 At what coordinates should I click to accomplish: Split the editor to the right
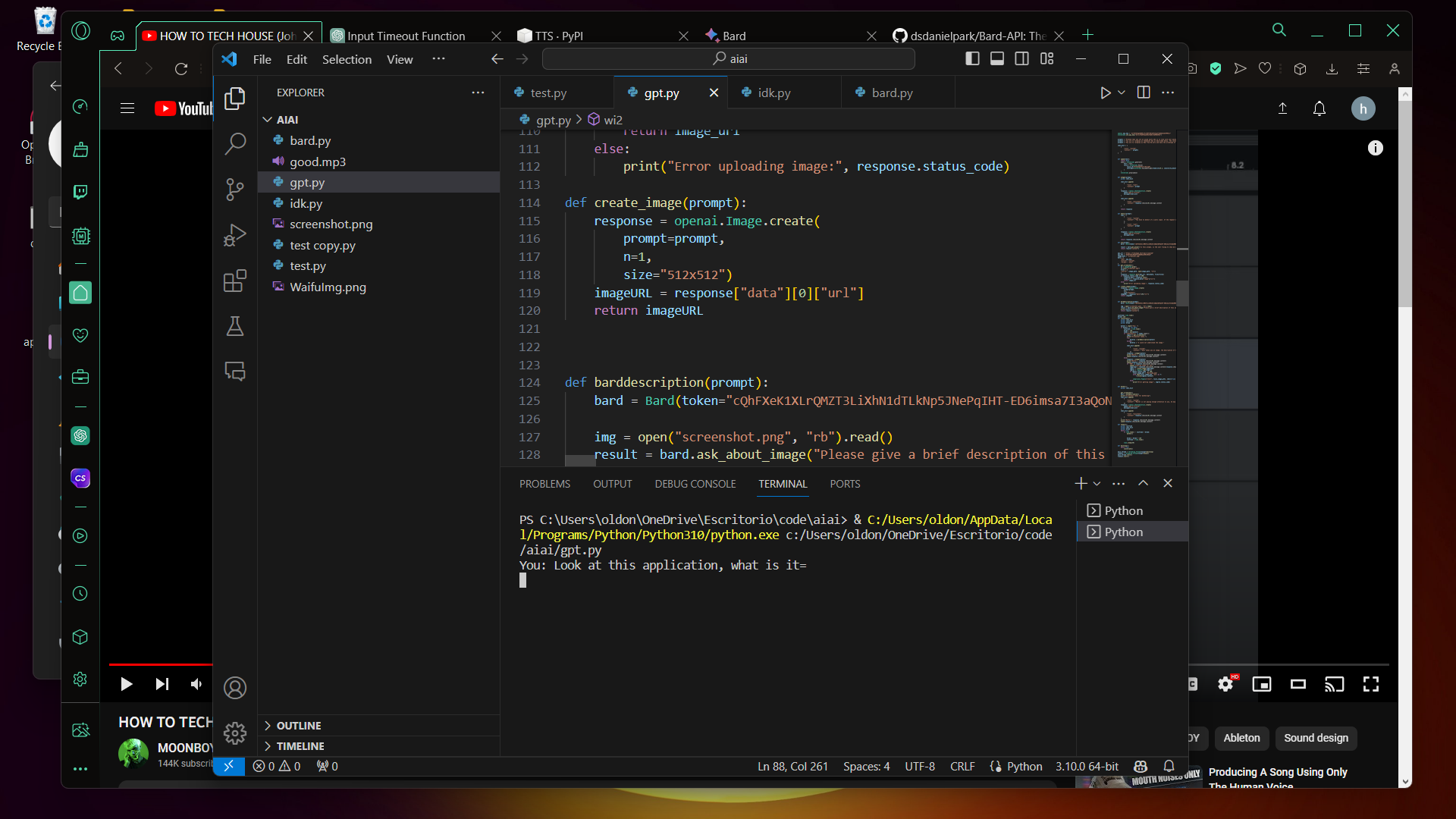pos(1144,93)
